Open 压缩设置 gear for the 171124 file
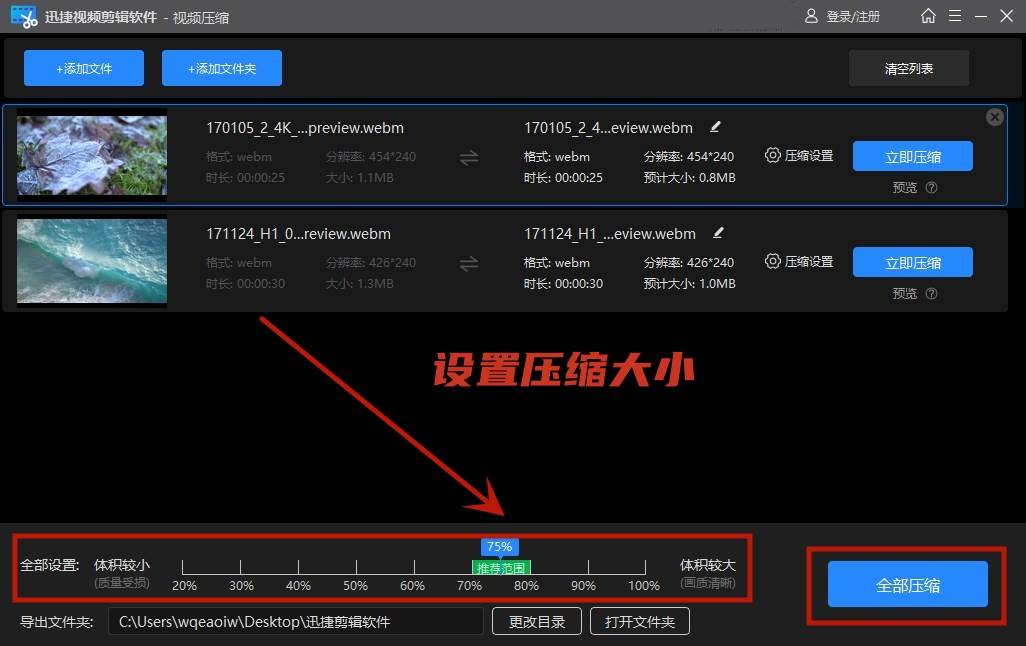1026x646 pixels. click(799, 262)
